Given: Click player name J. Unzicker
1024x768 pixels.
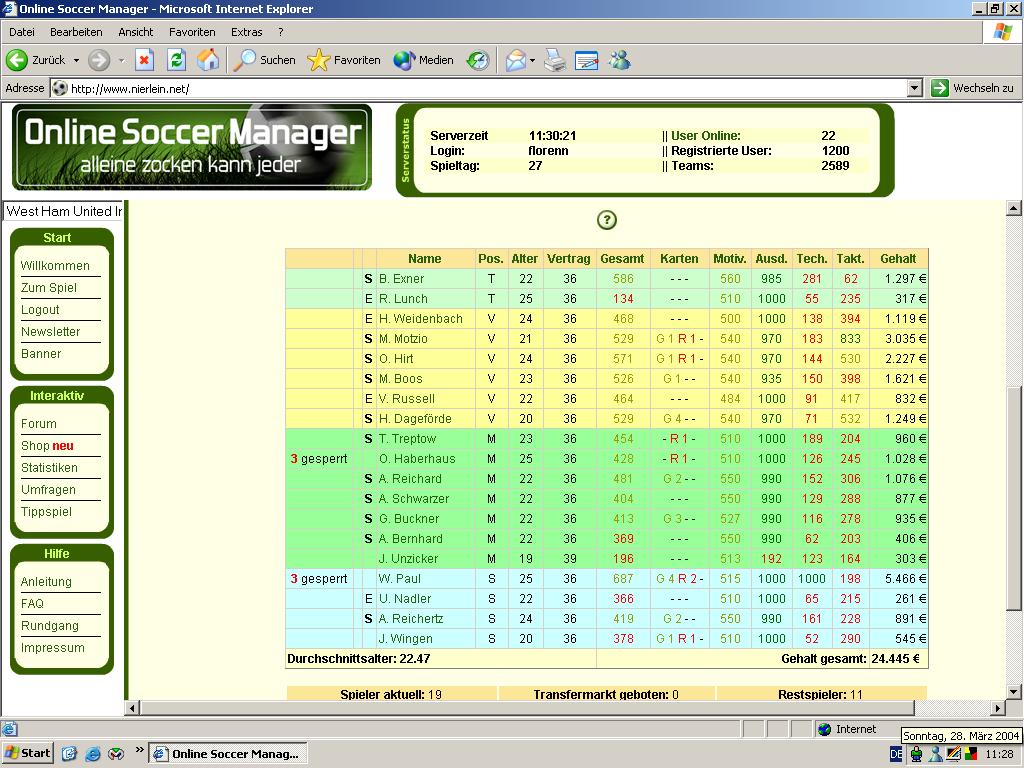Looking at the screenshot, I should 408,559.
